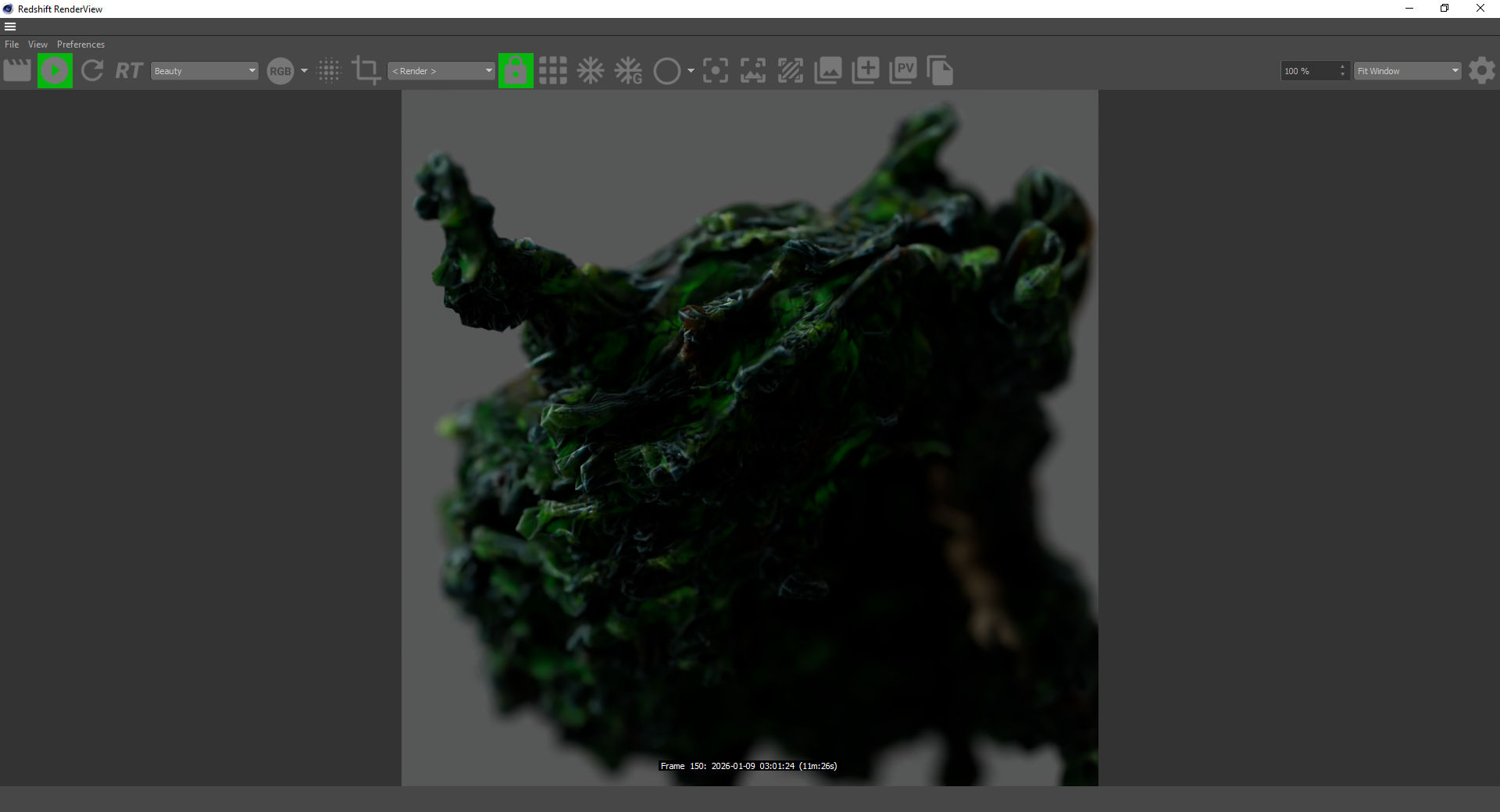This screenshot has height=812, width=1500.
Task: Click the 100 % zoom input field
Action: pyautogui.click(x=1309, y=71)
